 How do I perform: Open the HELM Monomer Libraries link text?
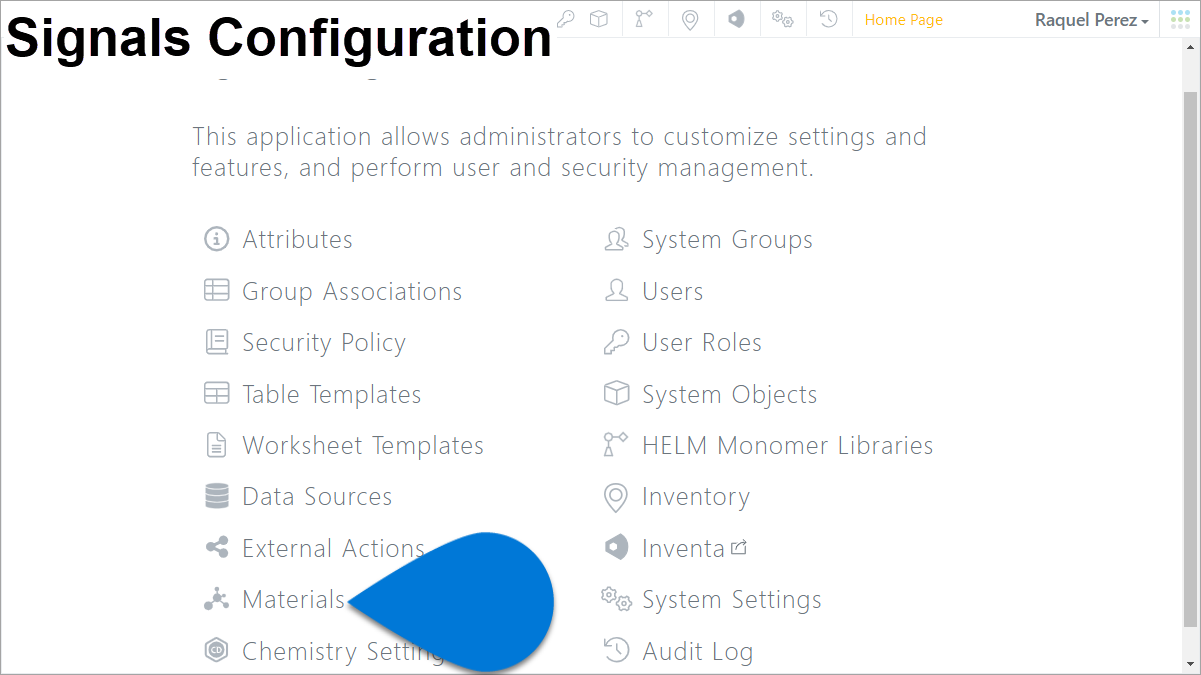pos(787,445)
